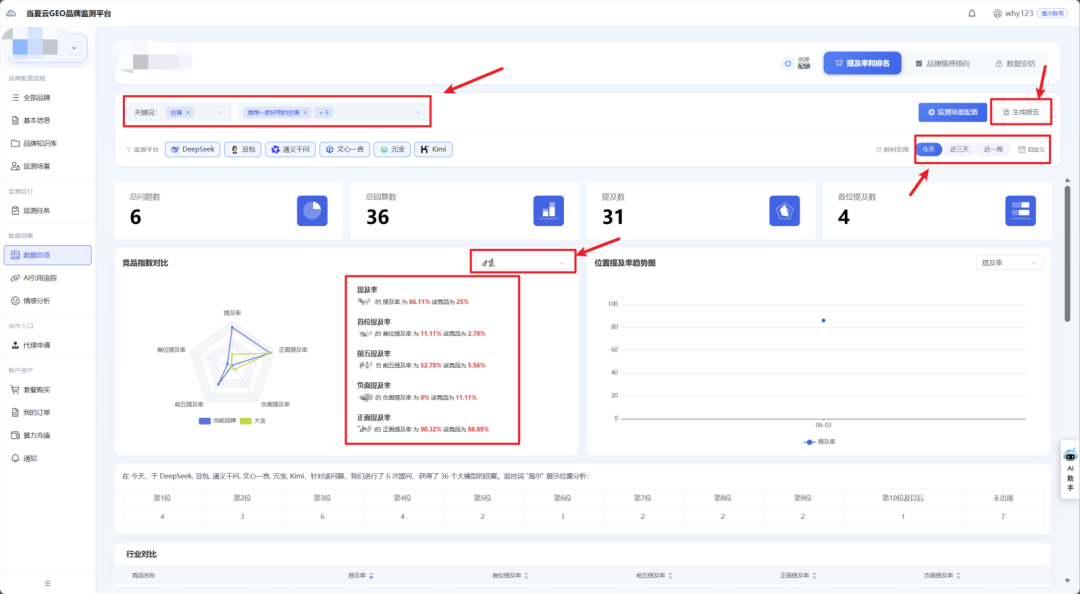Switch to the 品牌情感倾向 tab
Image resolution: width=1080 pixels, height=594 pixels.
pos(942,63)
